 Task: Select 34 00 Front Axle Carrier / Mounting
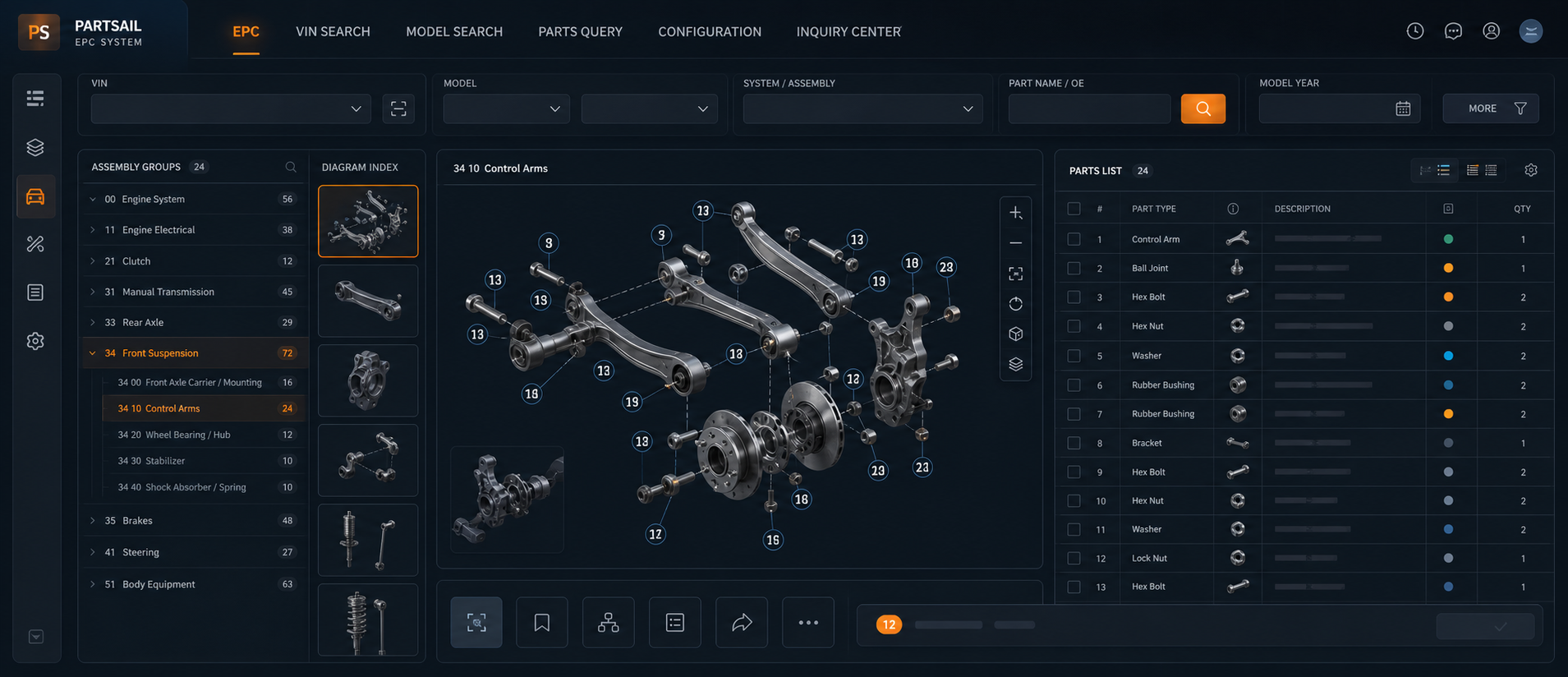pos(204,382)
